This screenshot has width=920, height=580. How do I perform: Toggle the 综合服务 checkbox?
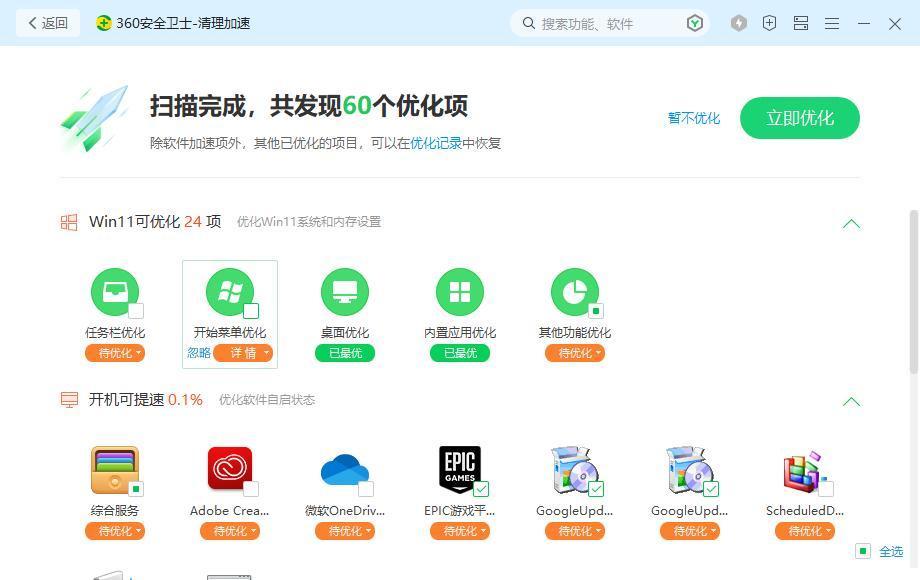[136, 489]
